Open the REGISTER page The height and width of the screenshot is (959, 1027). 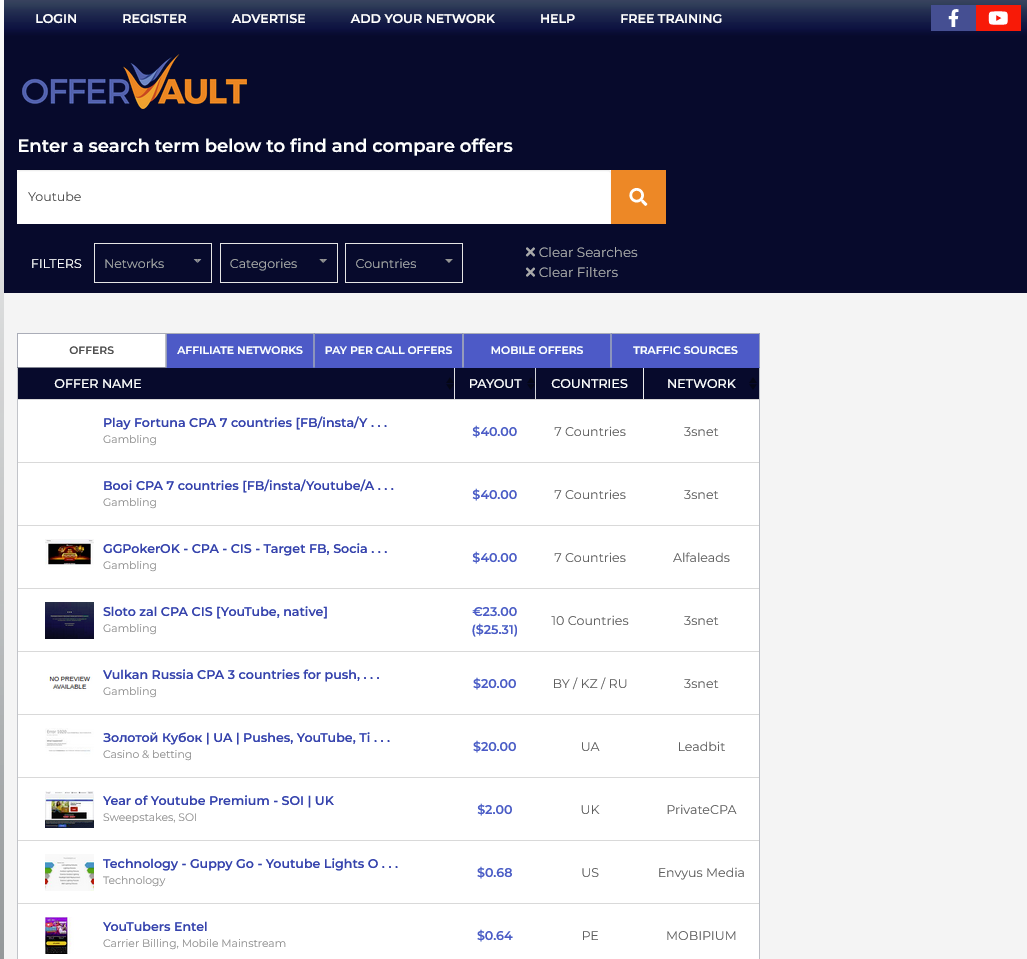point(154,18)
